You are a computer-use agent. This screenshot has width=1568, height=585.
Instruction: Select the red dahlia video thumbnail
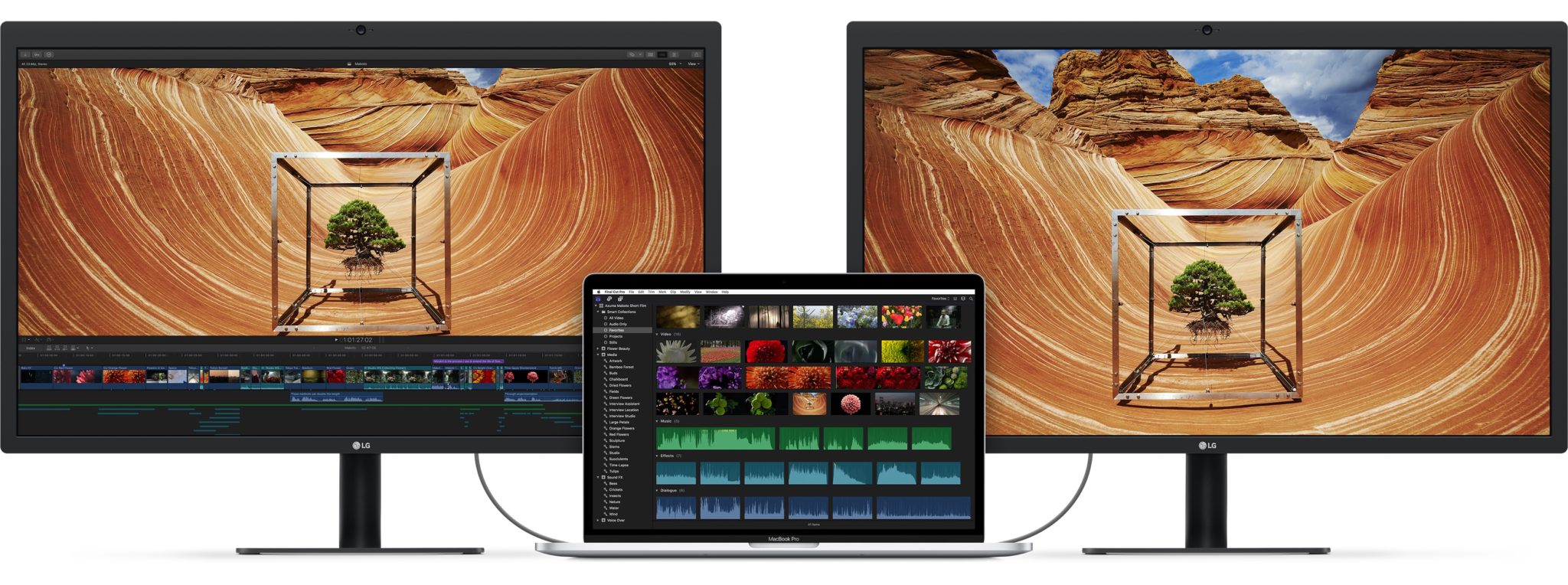[x=766, y=351]
